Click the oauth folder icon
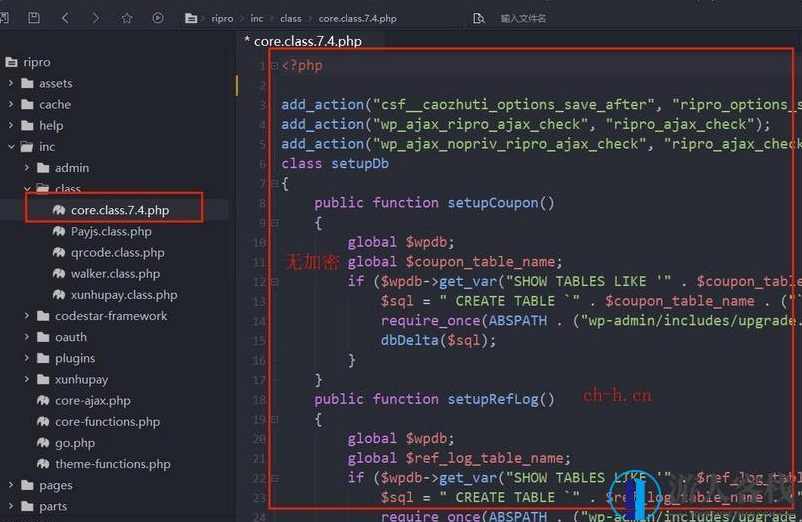This screenshot has width=802, height=522. [43, 337]
